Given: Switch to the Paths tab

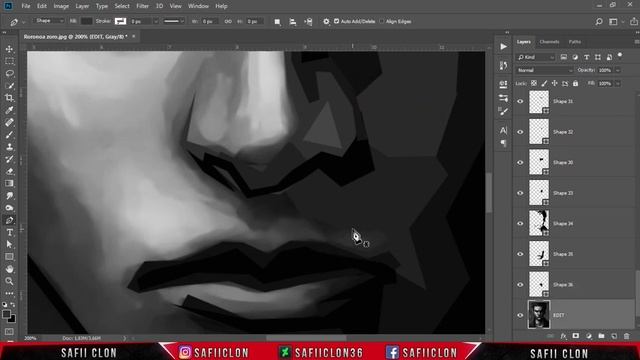Looking at the screenshot, I should click(x=575, y=42).
